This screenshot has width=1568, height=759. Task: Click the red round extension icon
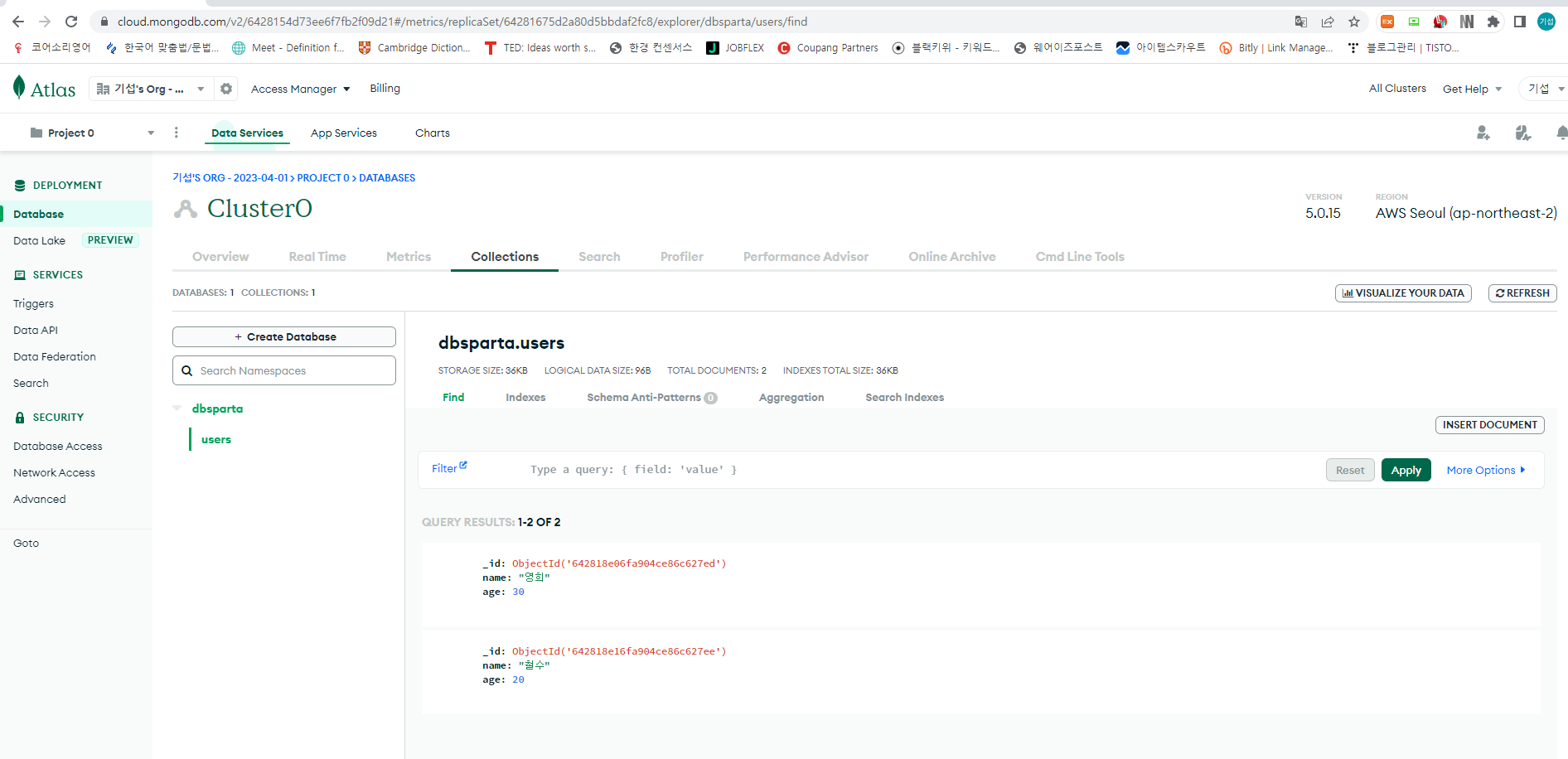1440,22
